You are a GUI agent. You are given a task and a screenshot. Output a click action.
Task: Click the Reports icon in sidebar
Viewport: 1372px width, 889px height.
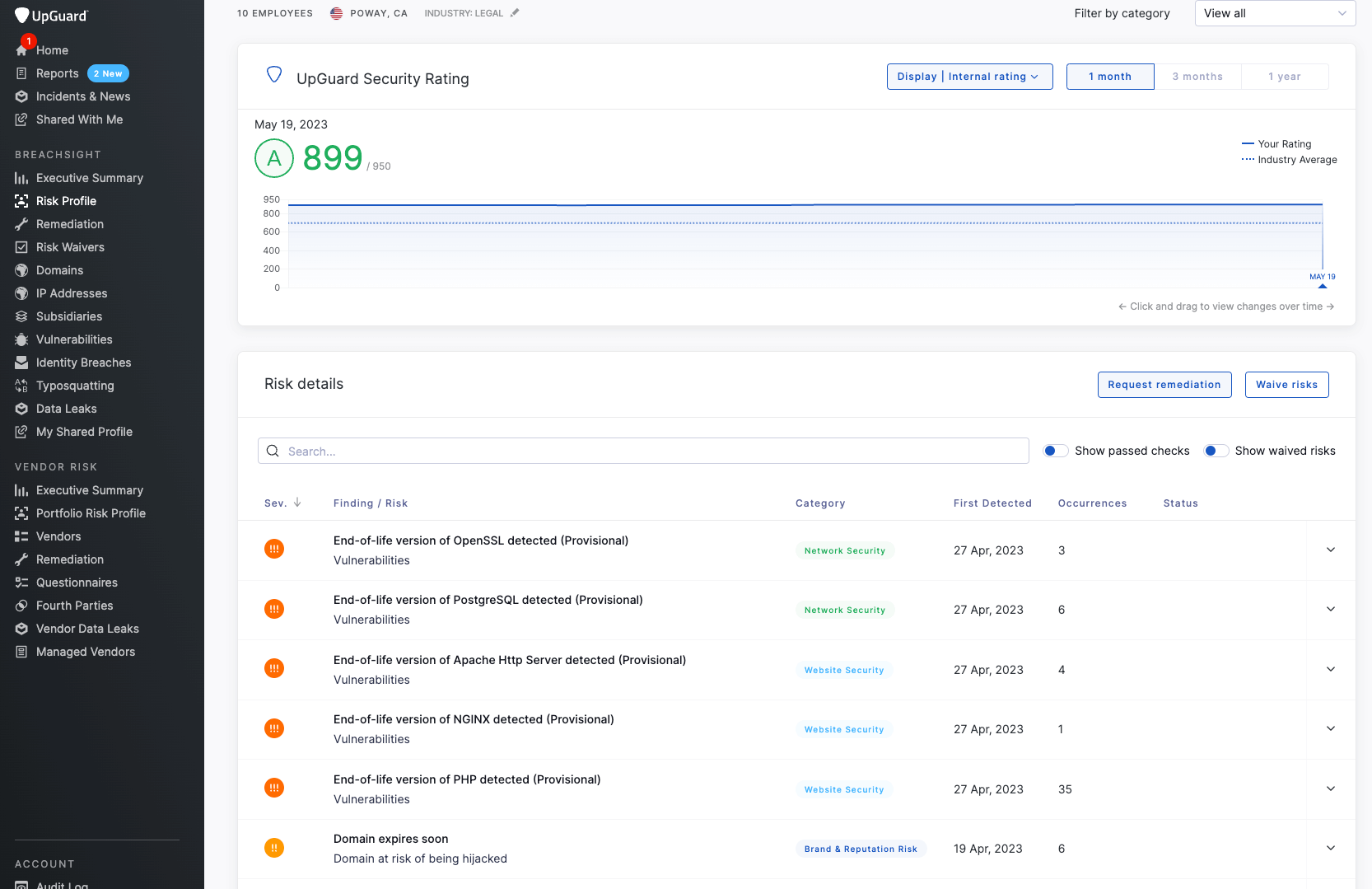pyautogui.click(x=21, y=73)
